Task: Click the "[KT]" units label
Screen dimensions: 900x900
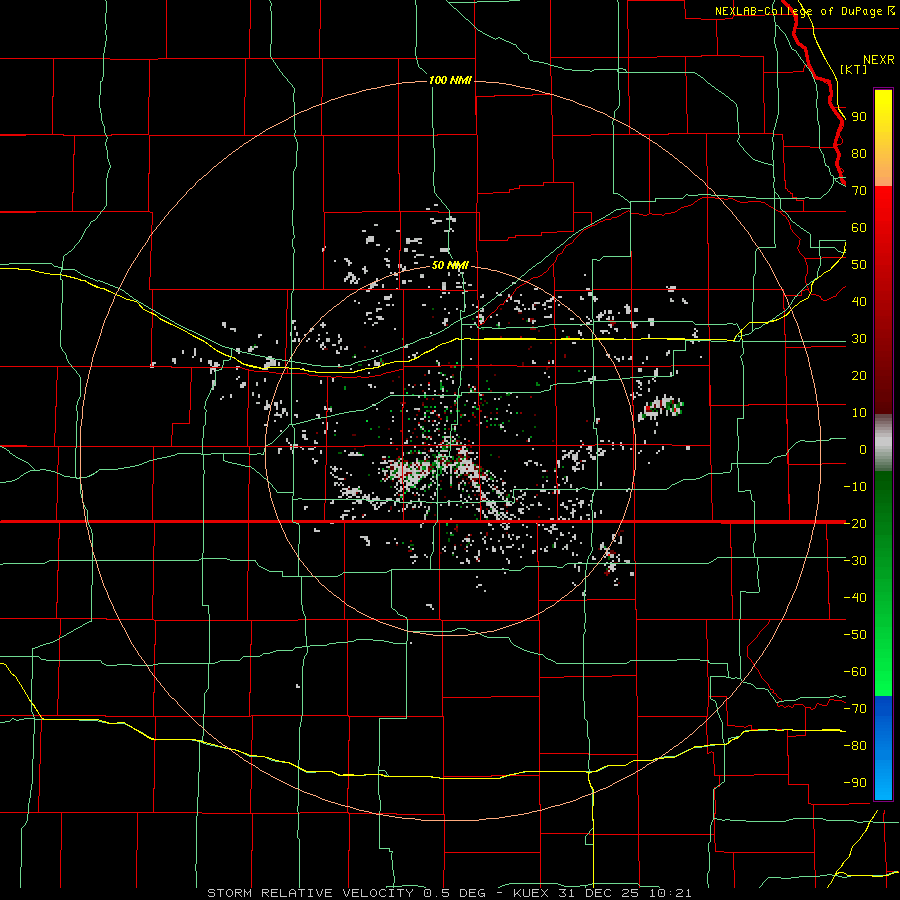Action: pos(854,69)
